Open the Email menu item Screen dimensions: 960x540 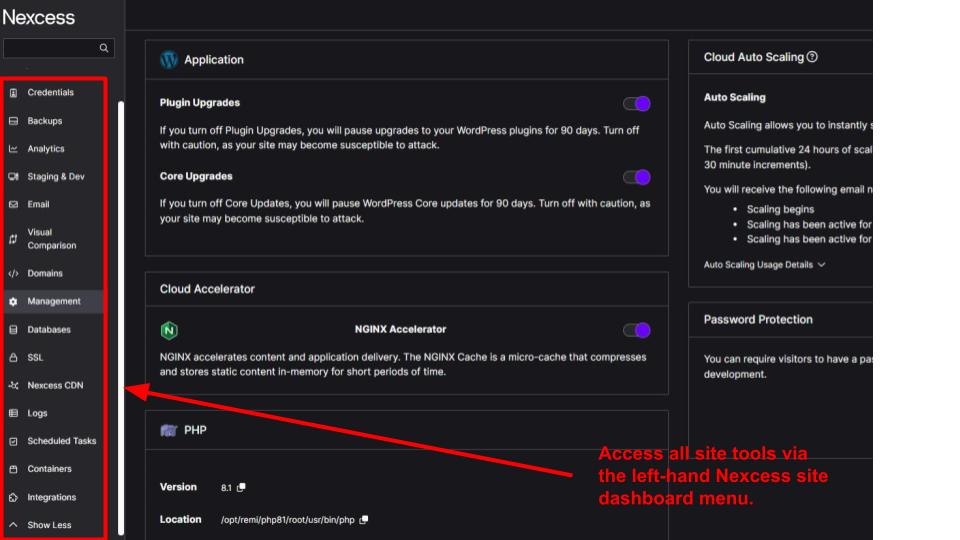pos(38,204)
